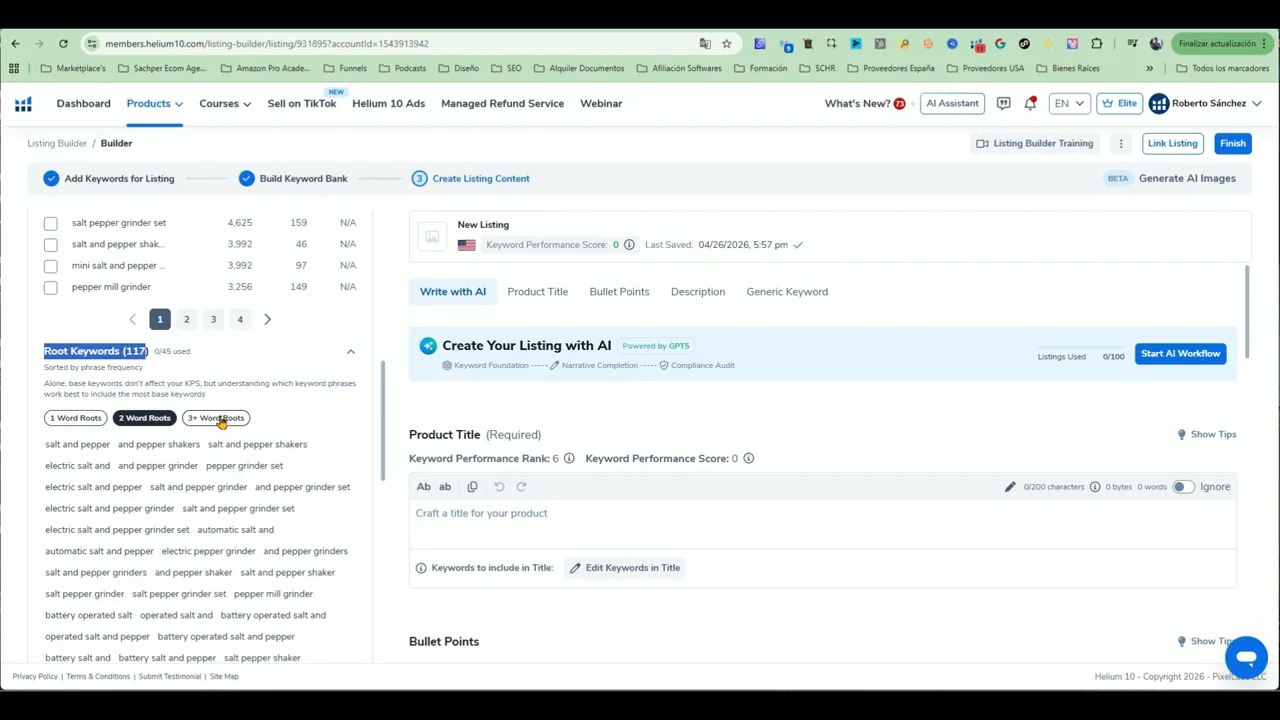
Task: Click Edit Keywords in Title button
Action: tap(625, 568)
